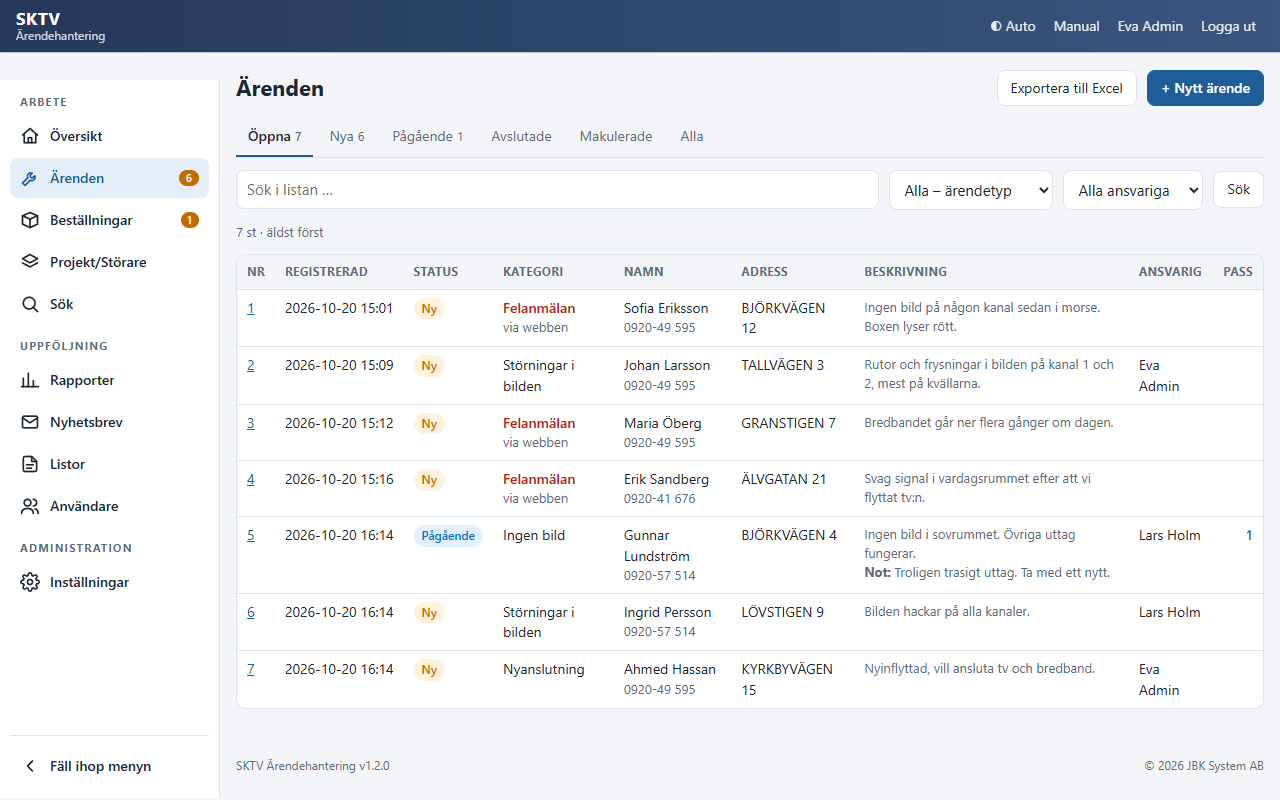This screenshot has height=800, width=1280.
Task: Open case number 5 link
Action: tap(251, 535)
